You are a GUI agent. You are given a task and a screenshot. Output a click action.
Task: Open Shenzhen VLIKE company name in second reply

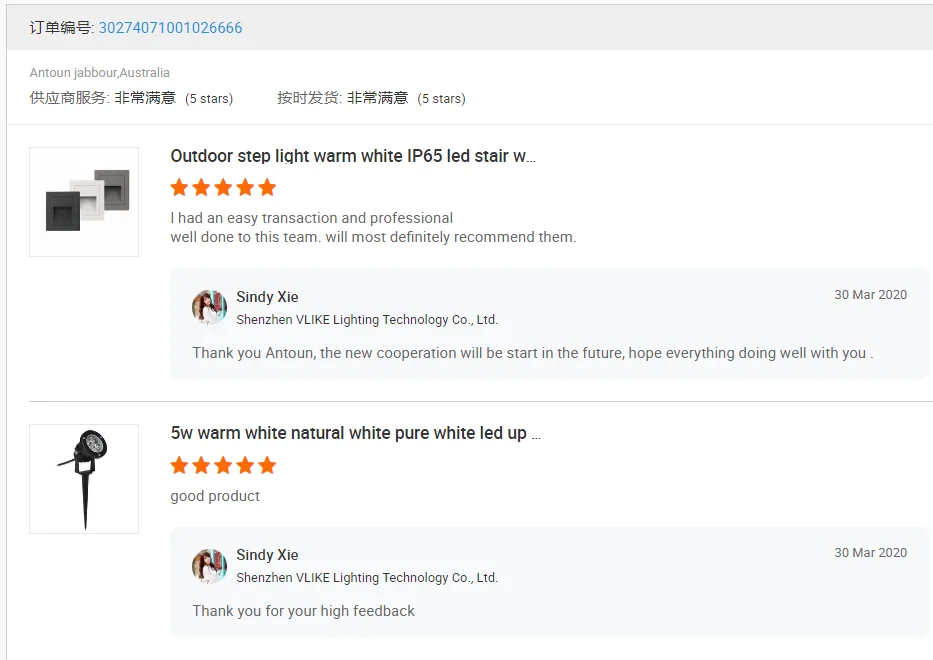pyautogui.click(x=367, y=578)
